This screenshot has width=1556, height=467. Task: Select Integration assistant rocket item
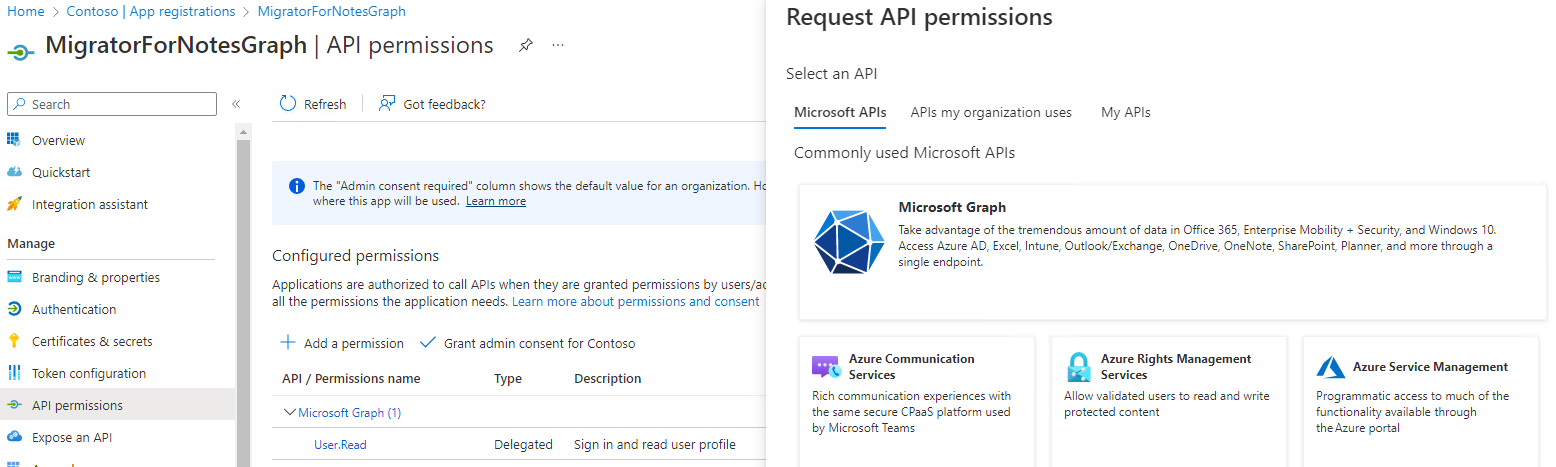[x=89, y=204]
